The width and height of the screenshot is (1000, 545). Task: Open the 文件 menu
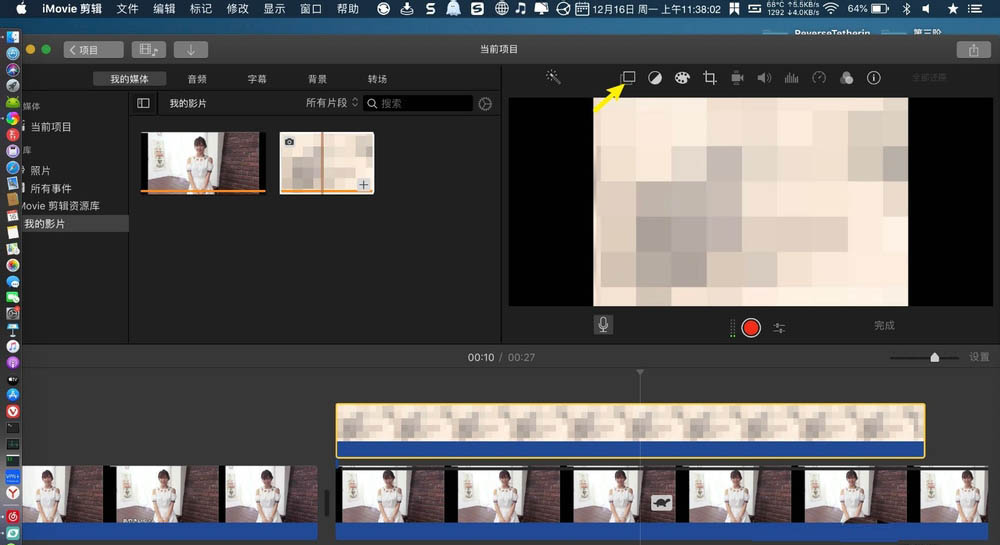coord(127,9)
